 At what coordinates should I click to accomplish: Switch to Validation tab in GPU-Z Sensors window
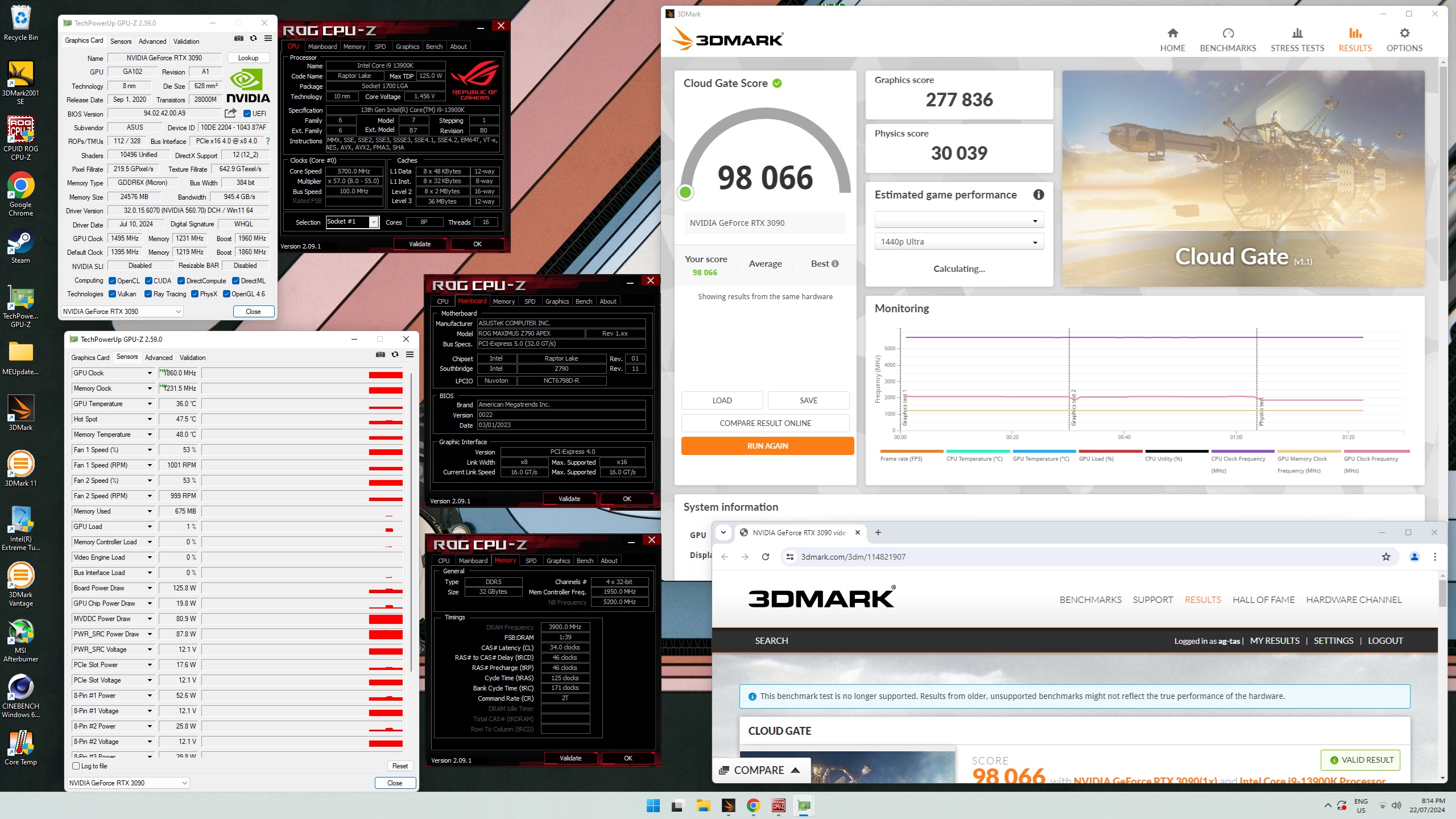pos(192,357)
